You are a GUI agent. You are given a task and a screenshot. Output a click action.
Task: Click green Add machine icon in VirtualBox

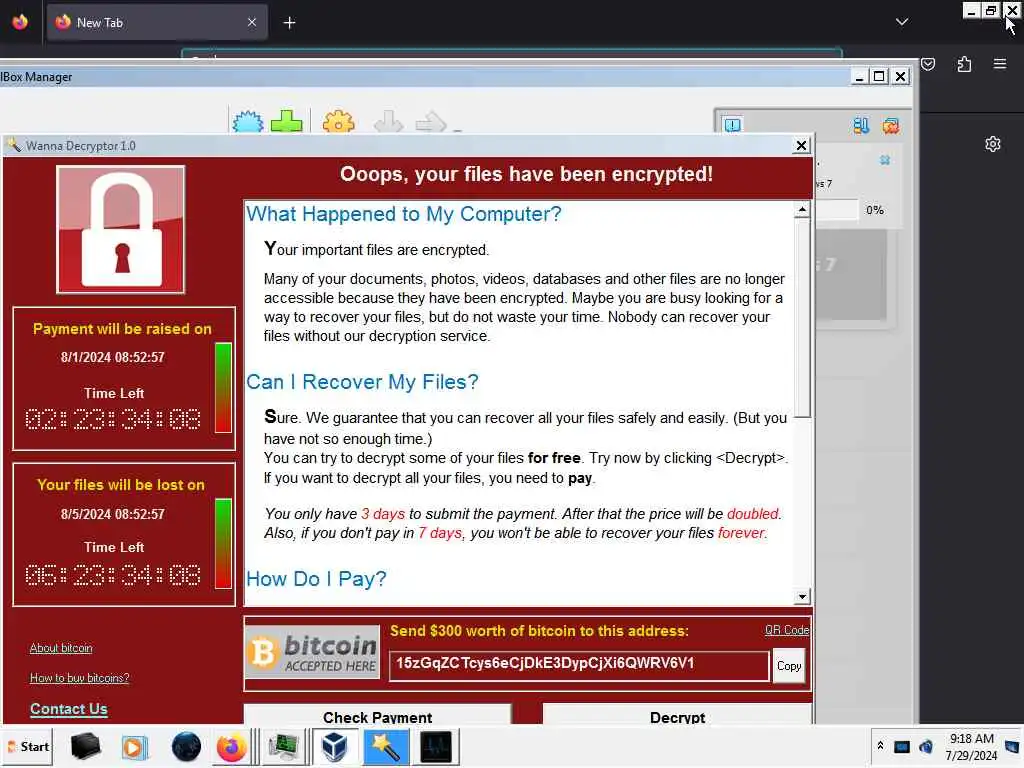coord(287,122)
